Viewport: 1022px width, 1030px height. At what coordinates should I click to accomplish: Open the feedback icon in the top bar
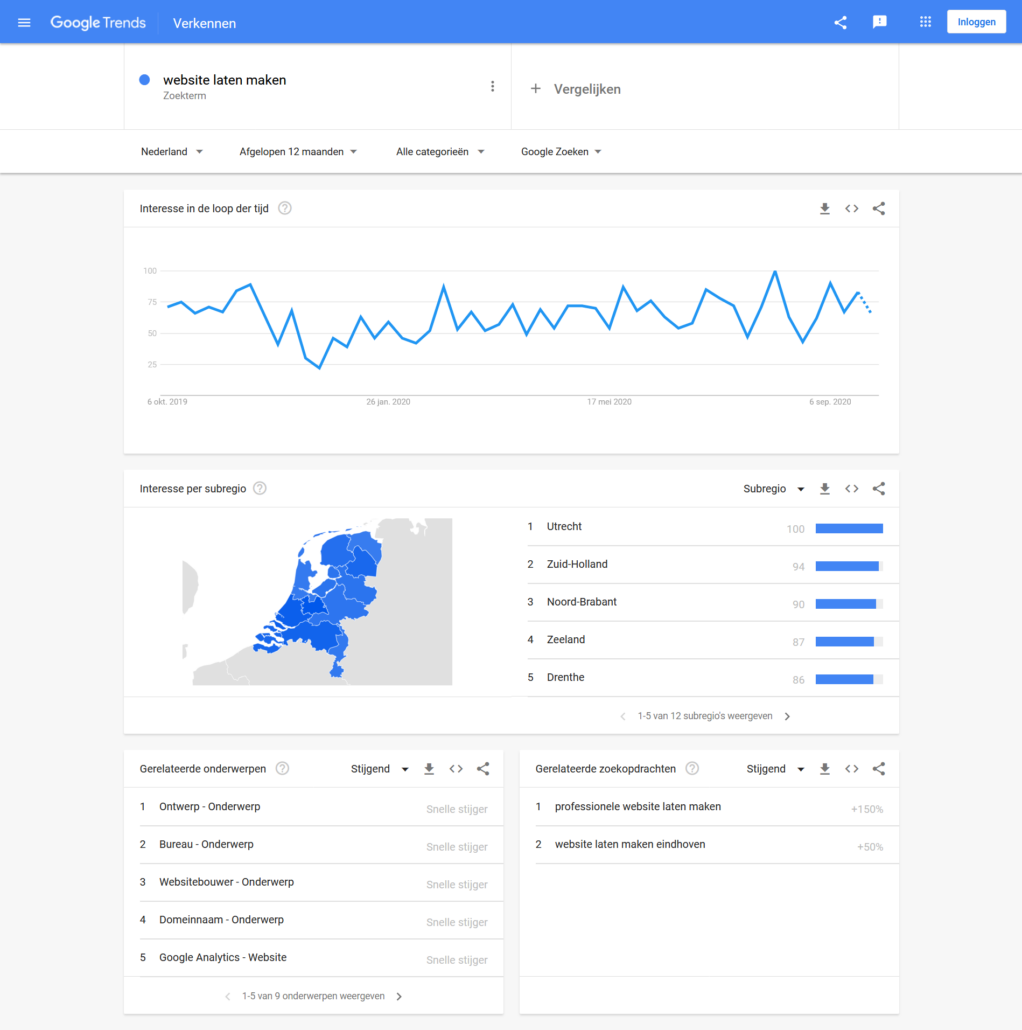click(x=879, y=21)
